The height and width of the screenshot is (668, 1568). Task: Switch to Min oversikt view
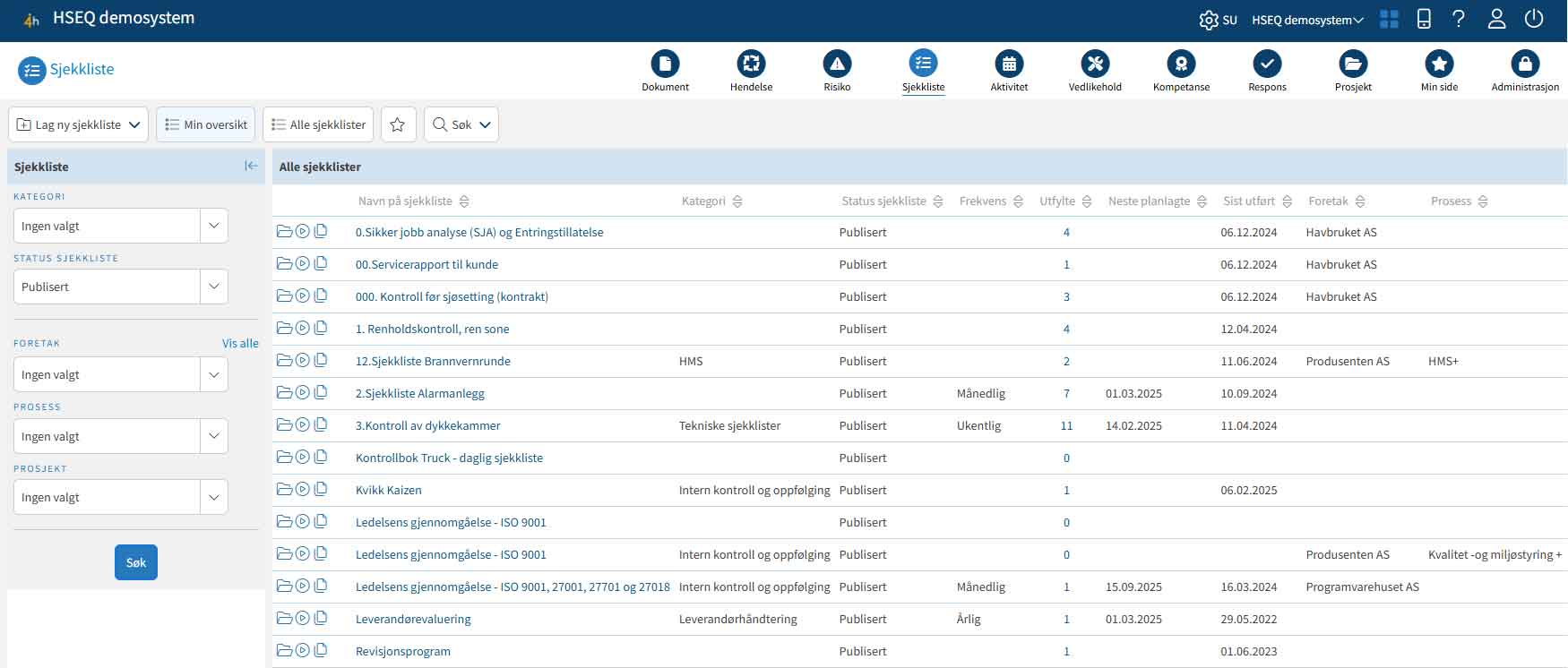[206, 124]
